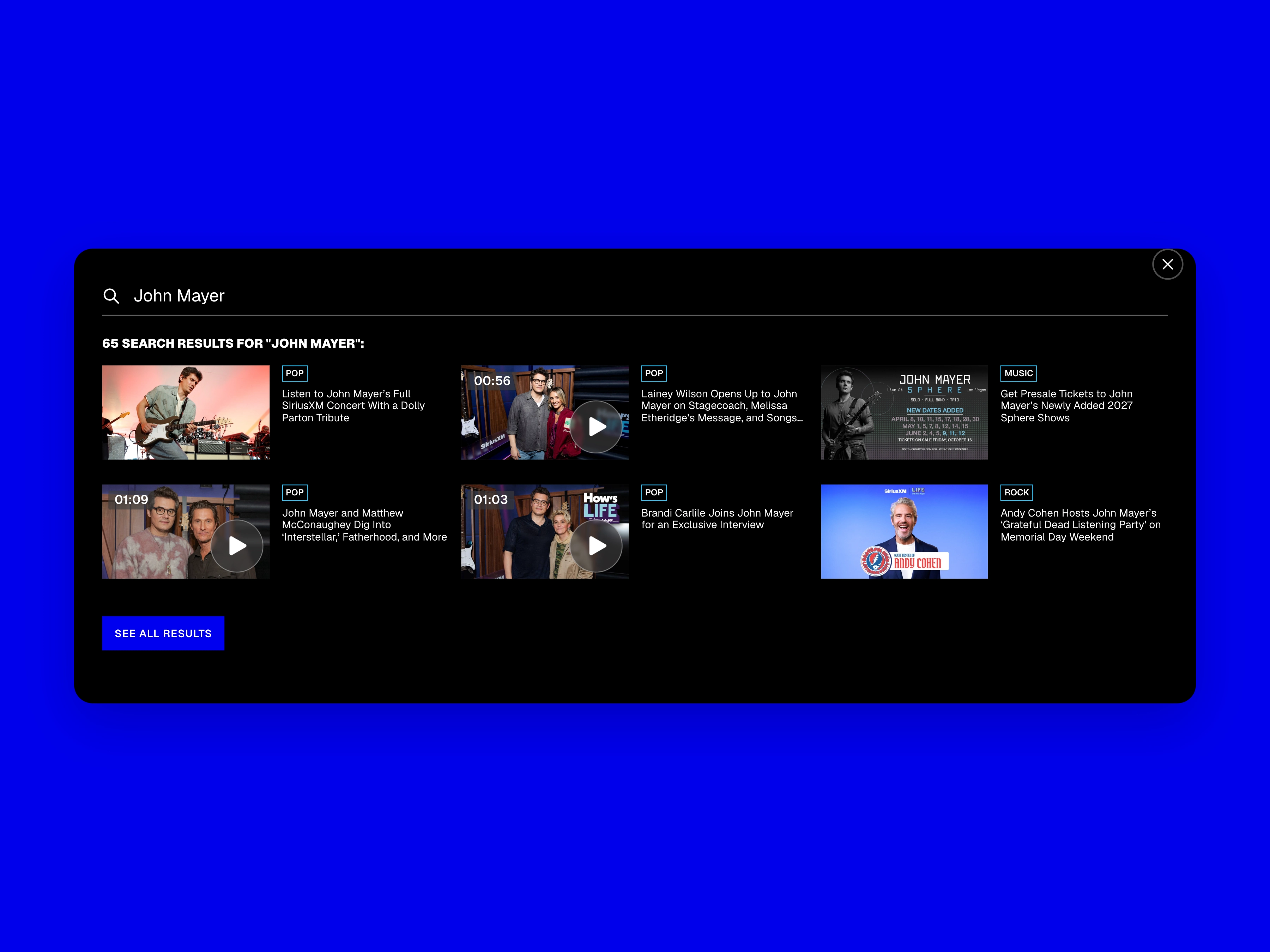Viewport: 1270px width, 952px height.
Task: Open 'Andy Cohen Hosts' Grateful Dead Listening Party article
Action: pos(1081,525)
